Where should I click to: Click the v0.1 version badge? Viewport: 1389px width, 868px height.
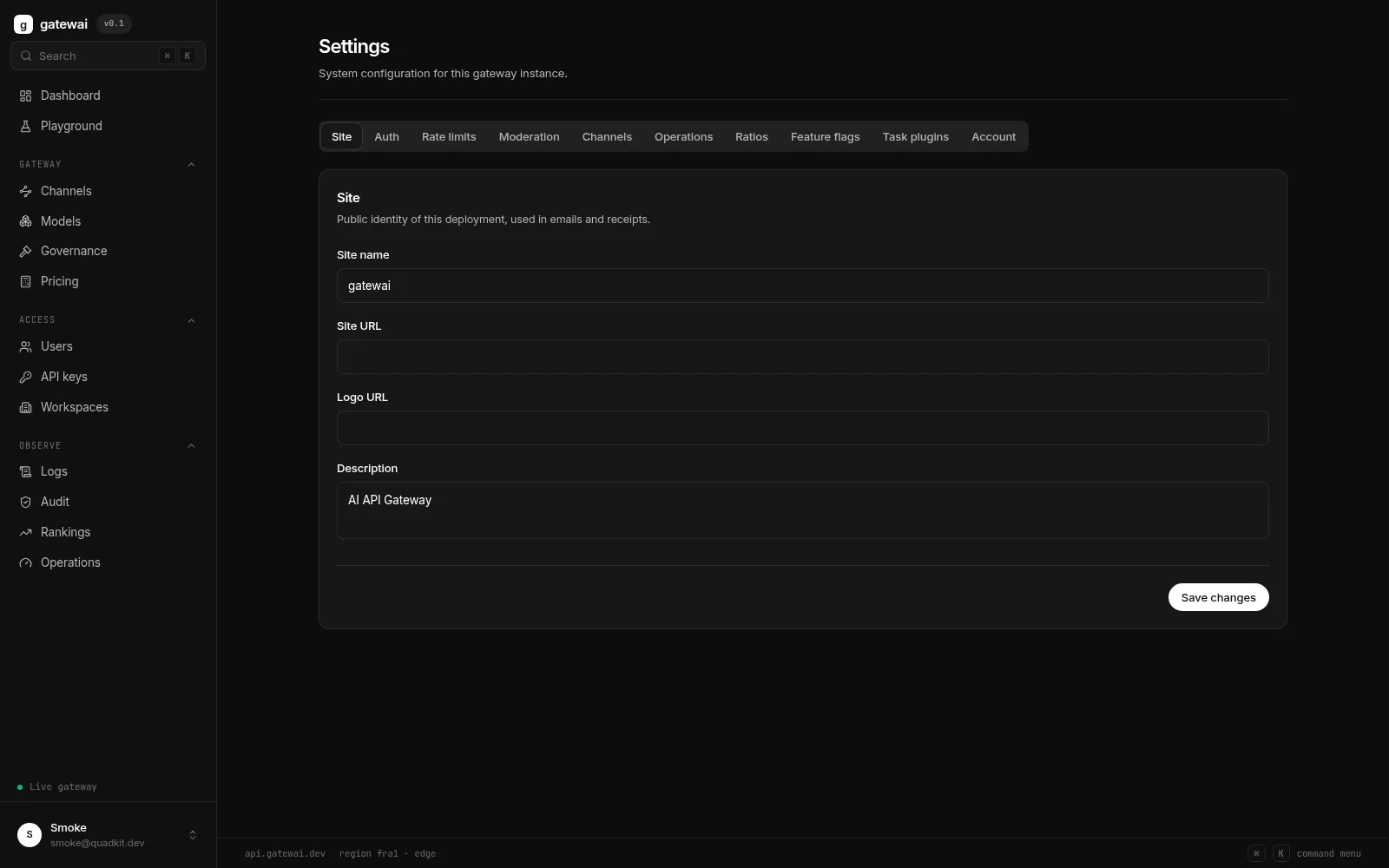[114, 23]
